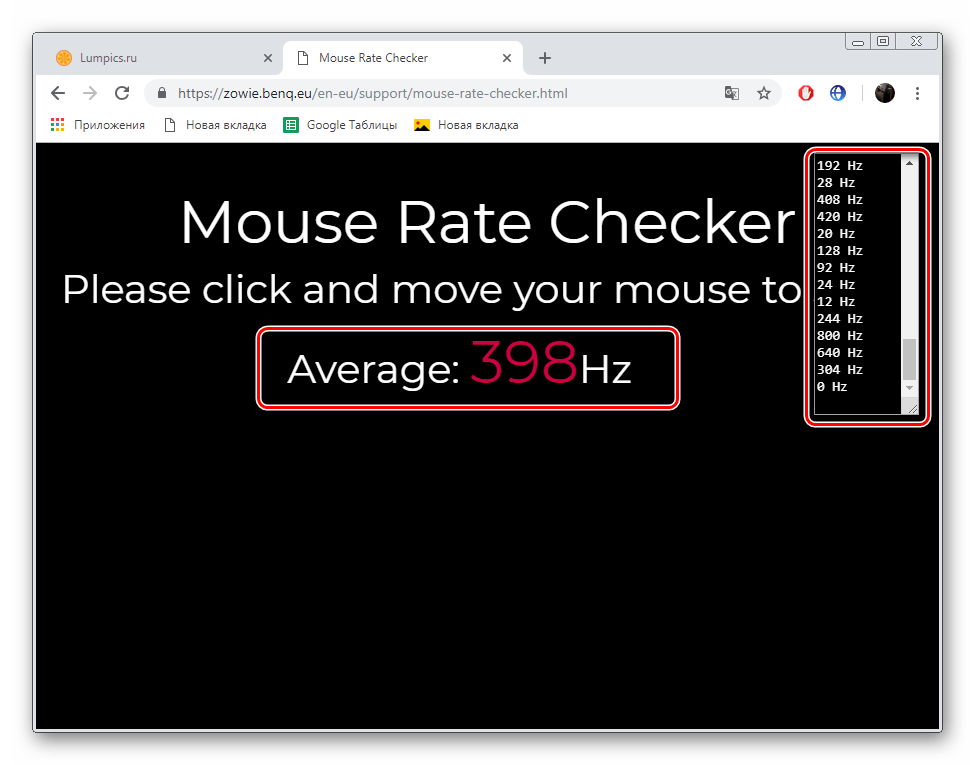975x765 pixels.
Task: Open the Google Таблицы bookmark
Action: [x=341, y=125]
